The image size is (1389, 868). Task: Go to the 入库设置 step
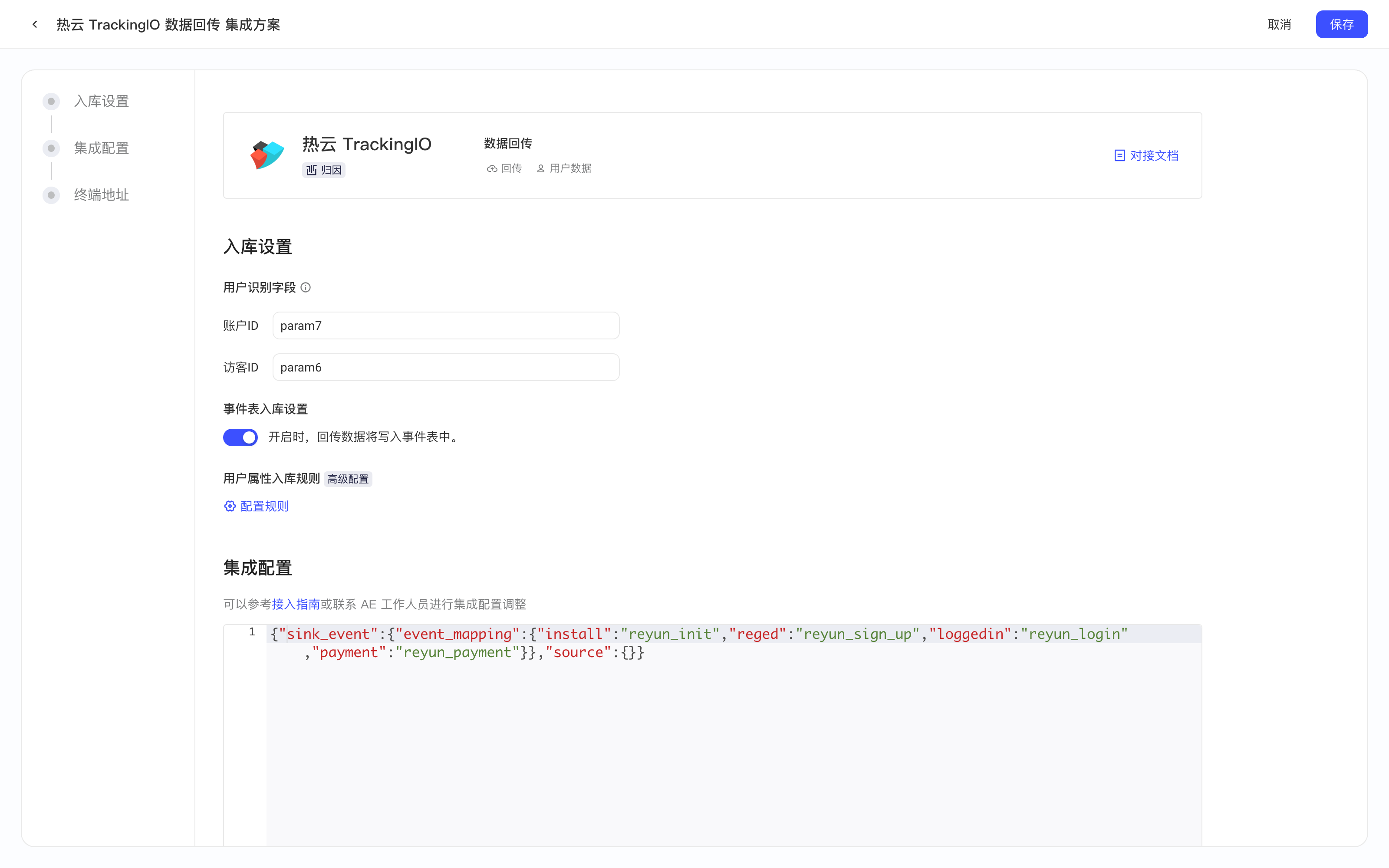101,102
